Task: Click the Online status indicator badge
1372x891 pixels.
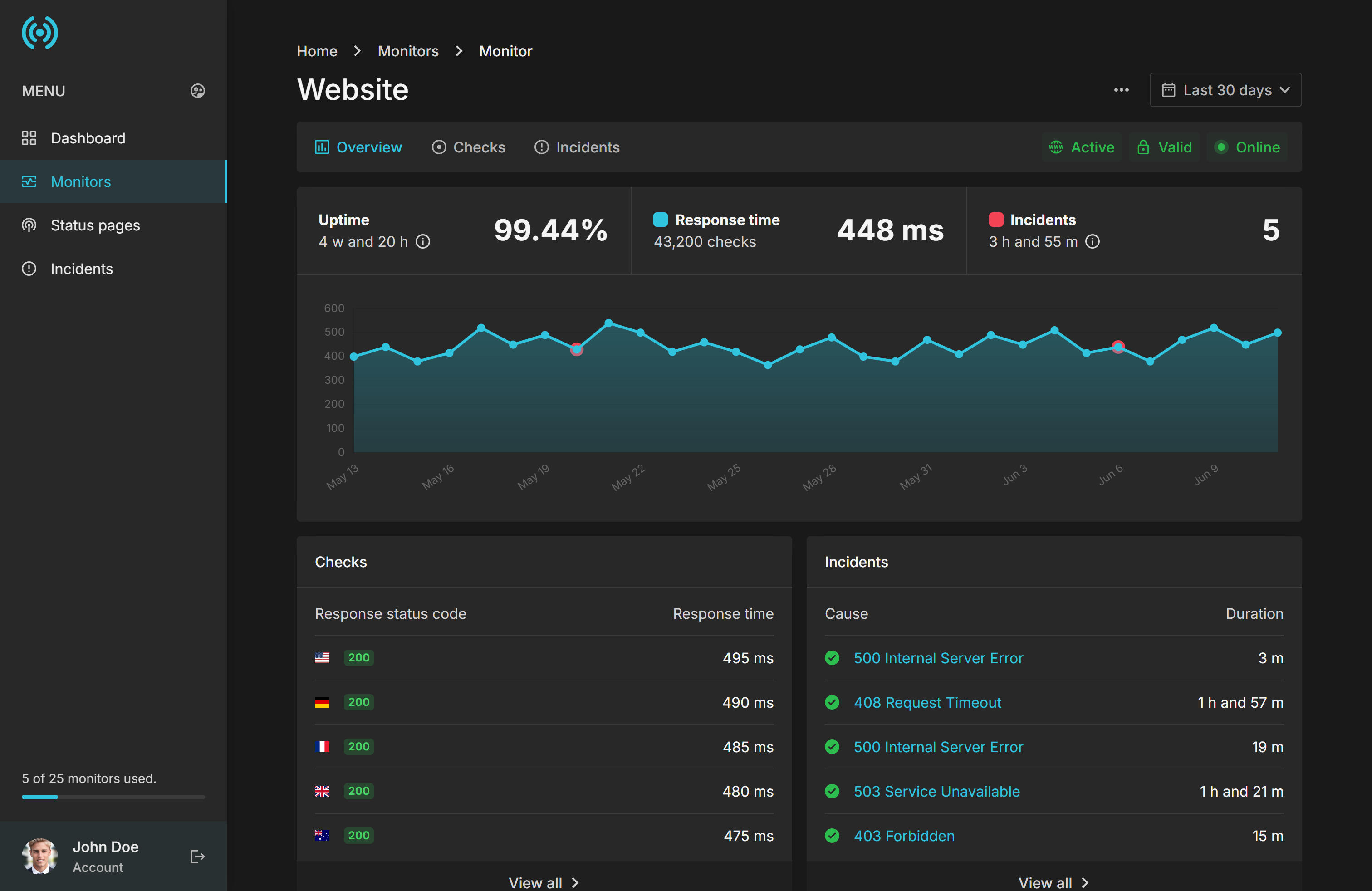Action: pyautogui.click(x=1247, y=147)
